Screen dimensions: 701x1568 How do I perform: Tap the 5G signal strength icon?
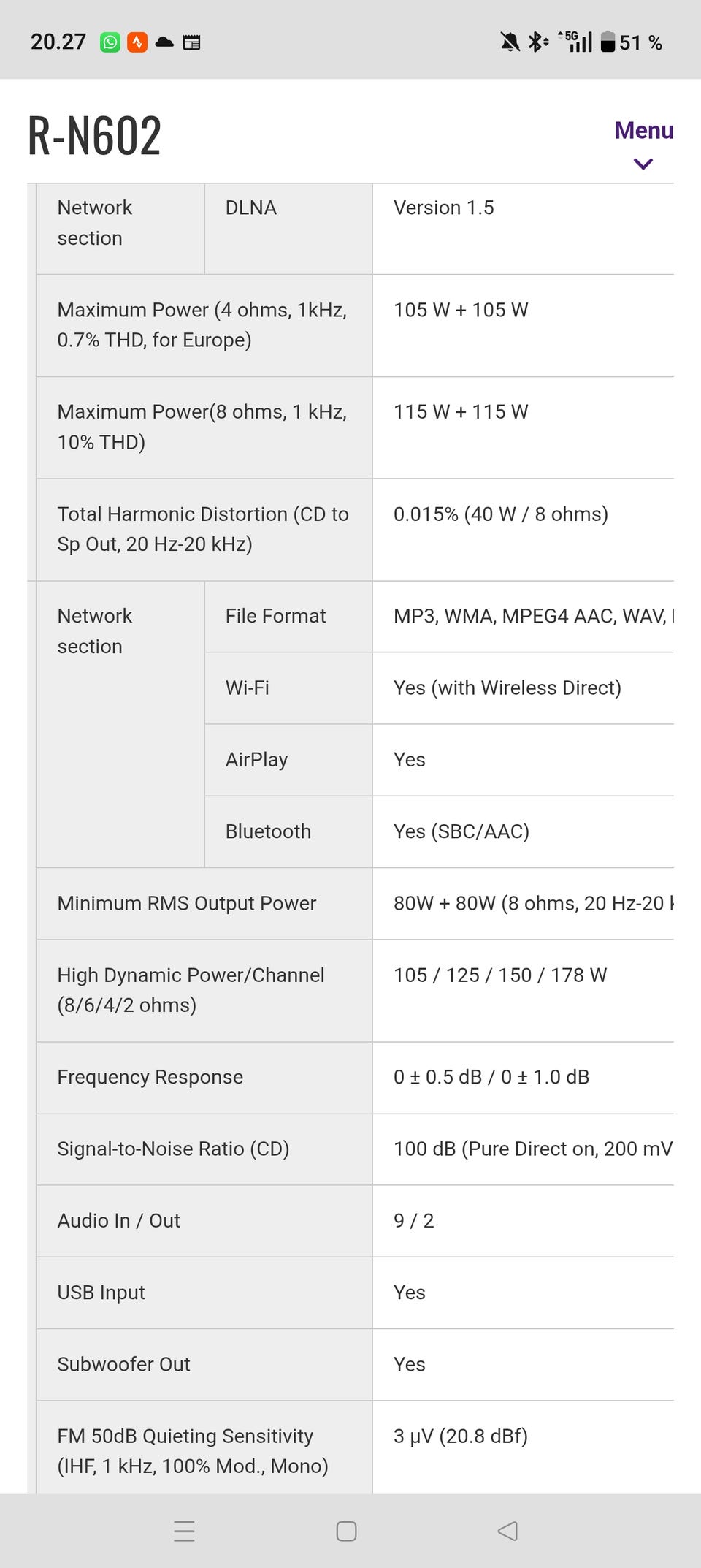(576, 42)
